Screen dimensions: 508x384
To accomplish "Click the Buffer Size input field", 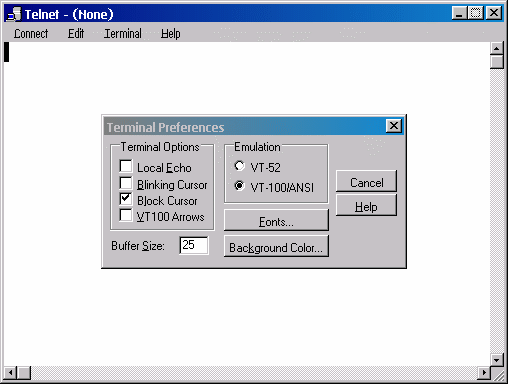I will 194,245.
